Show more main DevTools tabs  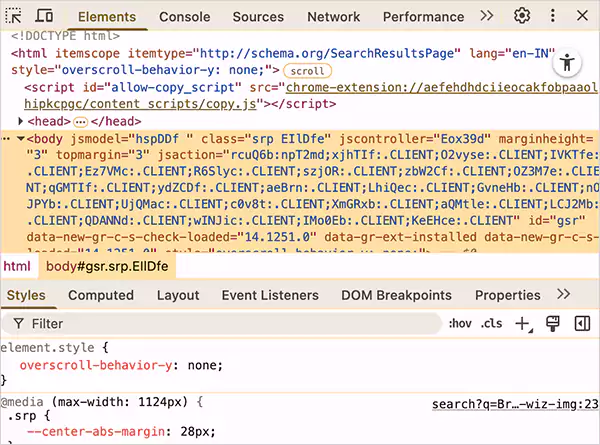coord(487,16)
